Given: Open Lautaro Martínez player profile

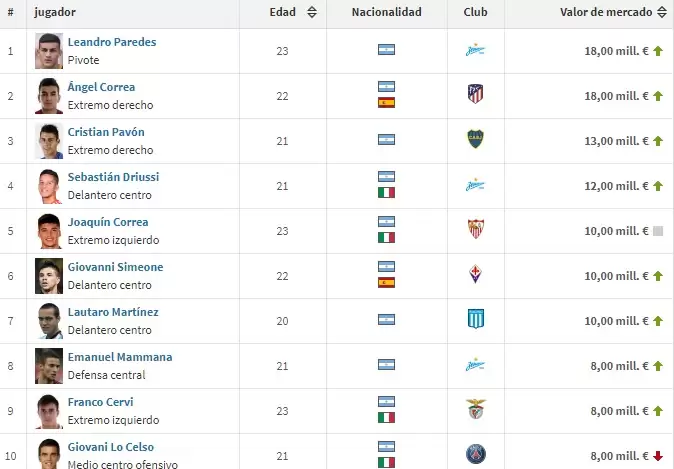Looking at the screenshot, I should [113, 312].
